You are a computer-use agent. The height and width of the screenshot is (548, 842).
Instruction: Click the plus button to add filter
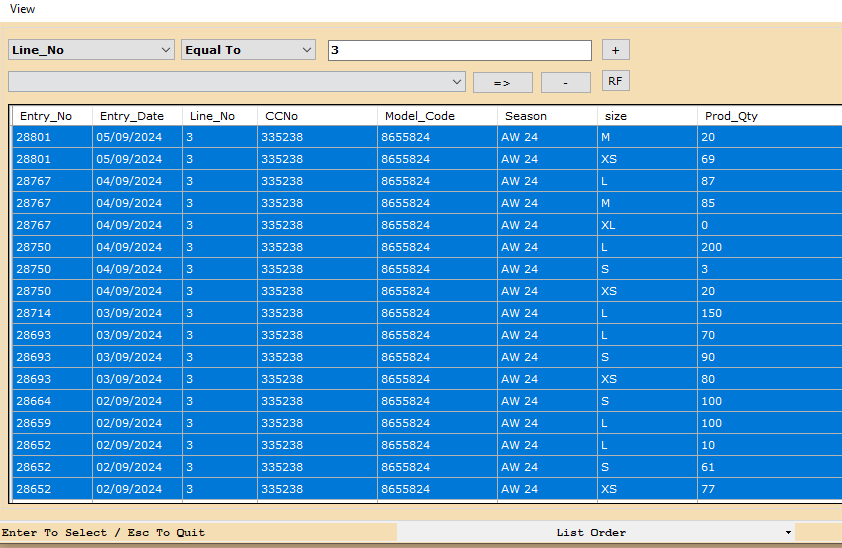coord(615,50)
